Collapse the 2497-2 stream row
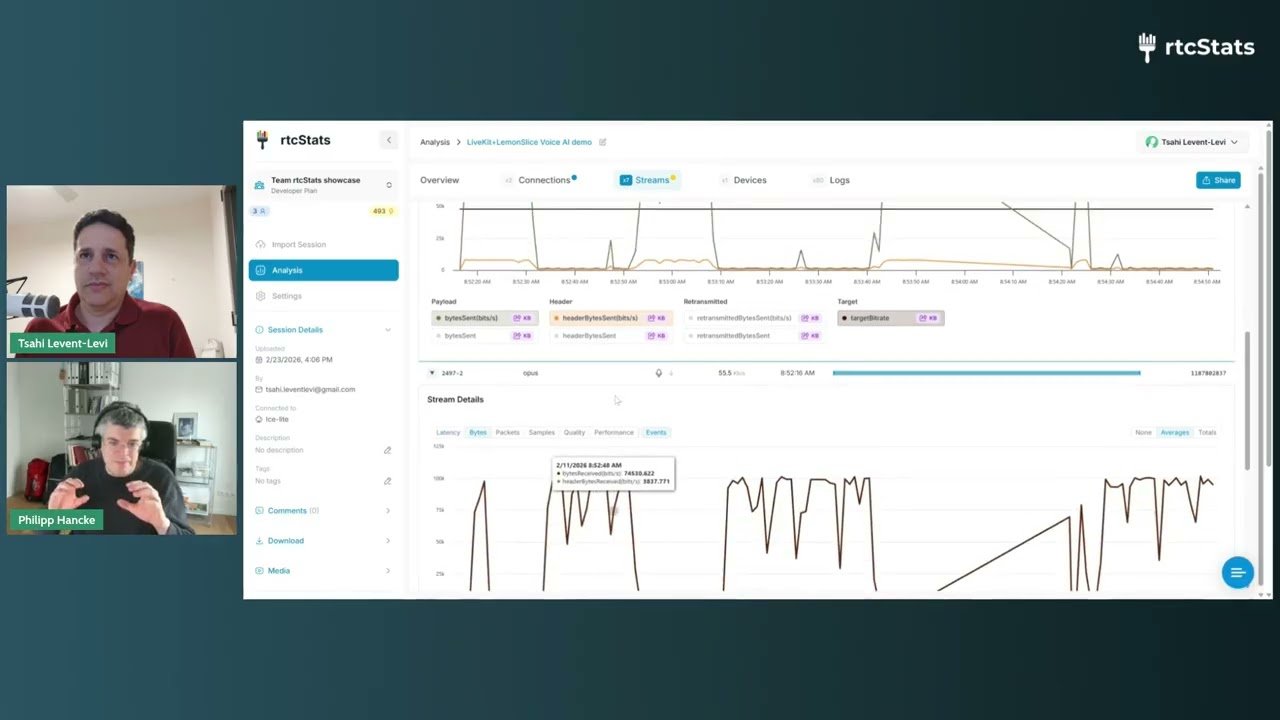1280x720 pixels. pyautogui.click(x=432, y=373)
